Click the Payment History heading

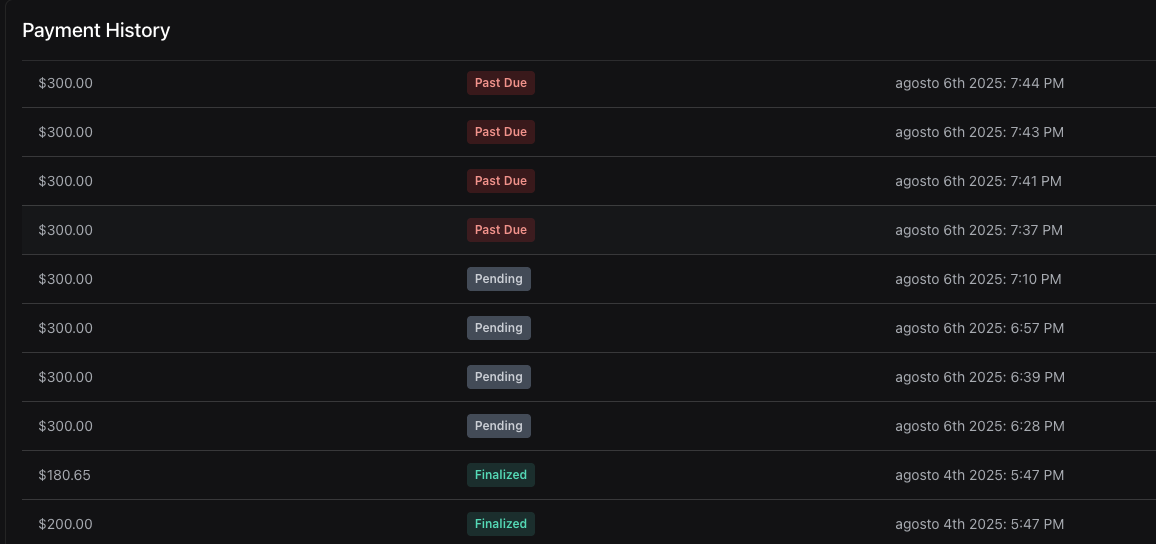(x=96, y=31)
